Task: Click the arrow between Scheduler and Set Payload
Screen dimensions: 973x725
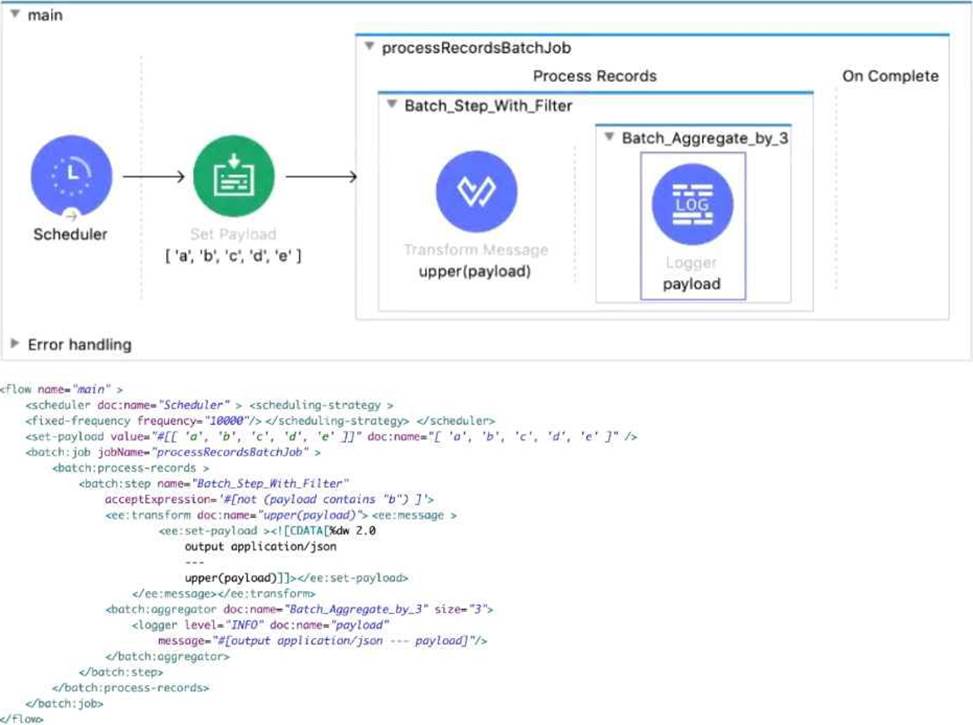Action: click(153, 177)
